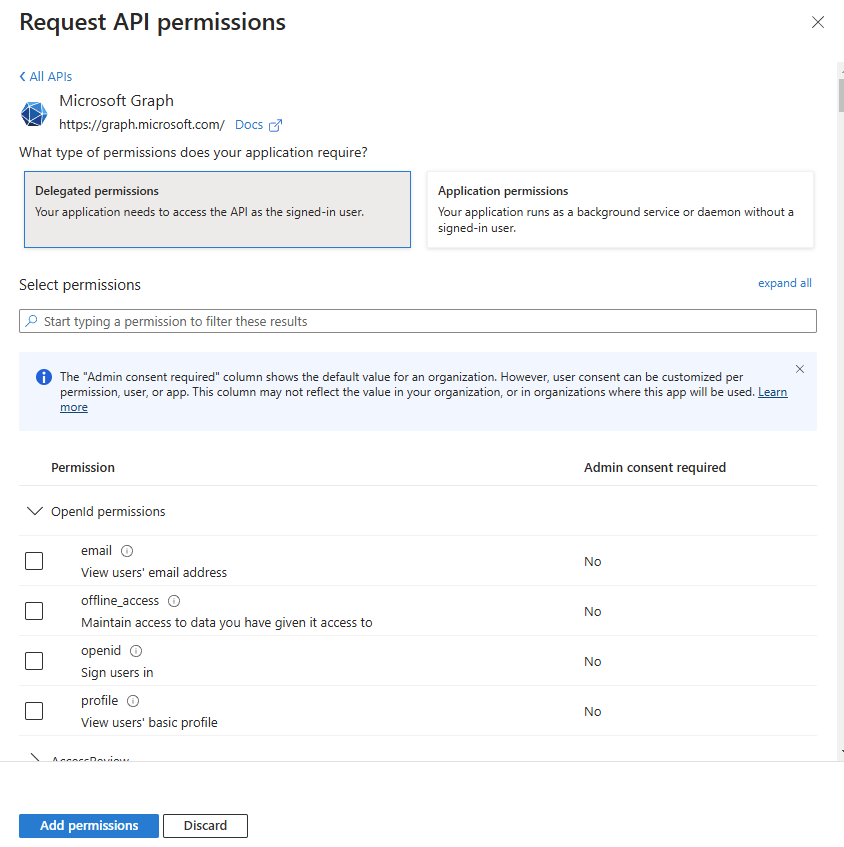Click info icon next to email permission
The height and width of the screenshot is (847, 844).
[127, 551]
